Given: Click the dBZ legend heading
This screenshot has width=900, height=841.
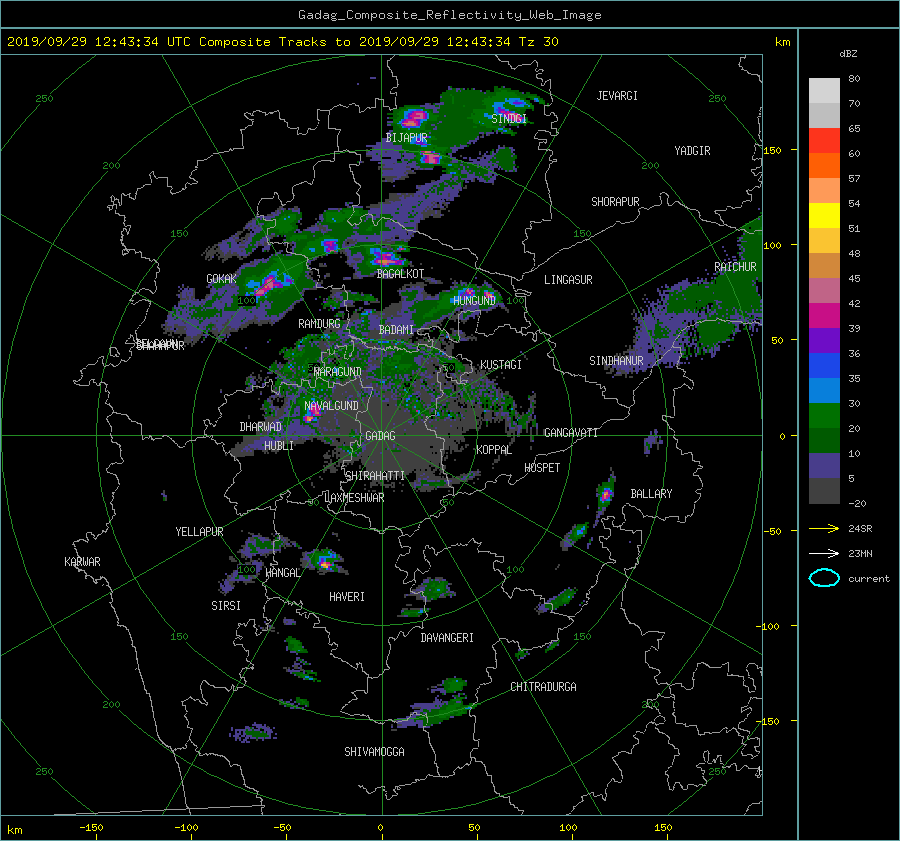Looking at the screenshot, I should (848, 54).
